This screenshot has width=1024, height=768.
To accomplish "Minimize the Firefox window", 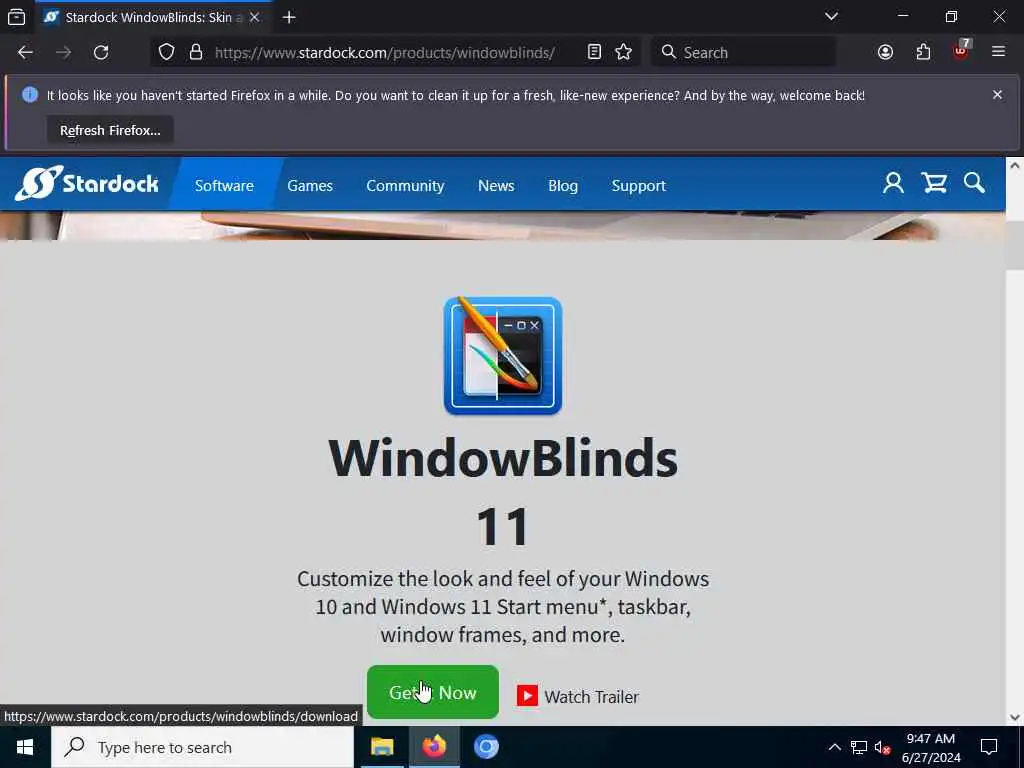I will [903, 16].
